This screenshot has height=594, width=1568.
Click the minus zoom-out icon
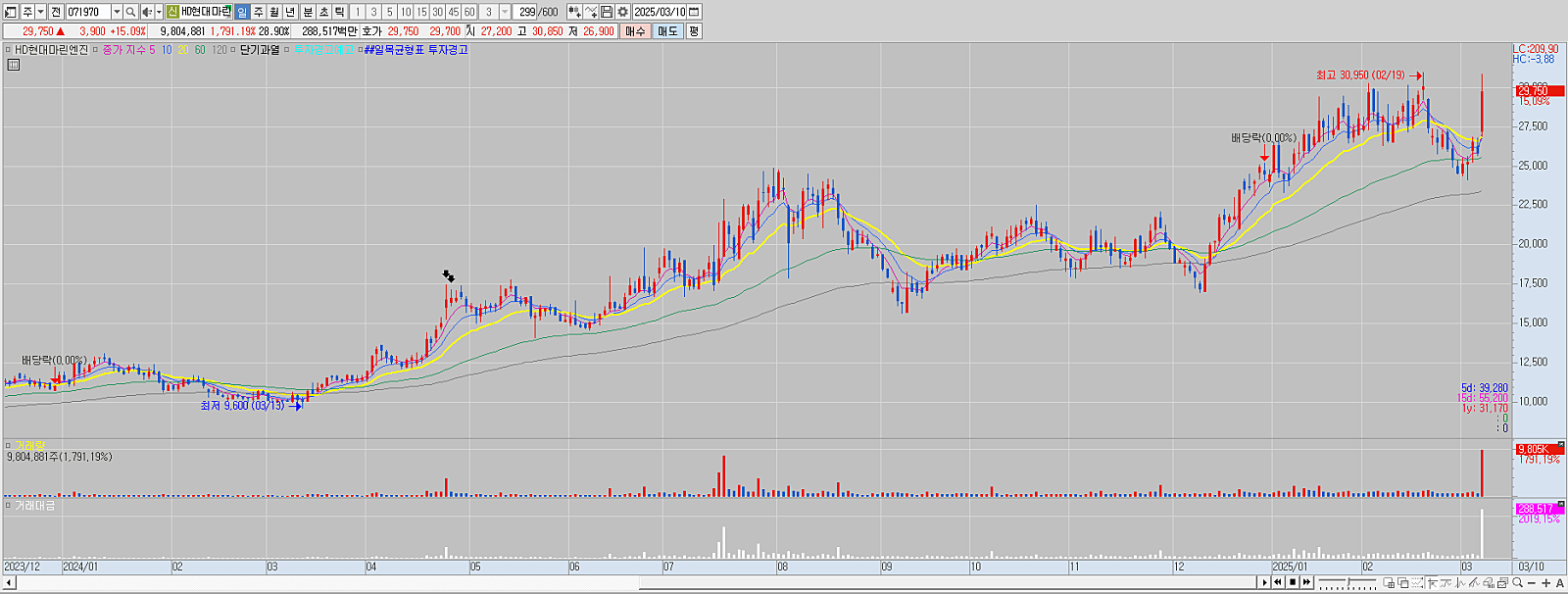click(x=1532, y=582)
